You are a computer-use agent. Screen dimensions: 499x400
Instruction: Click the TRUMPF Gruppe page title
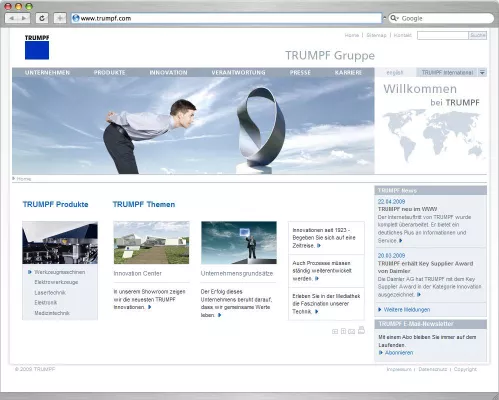pos(330,55)
